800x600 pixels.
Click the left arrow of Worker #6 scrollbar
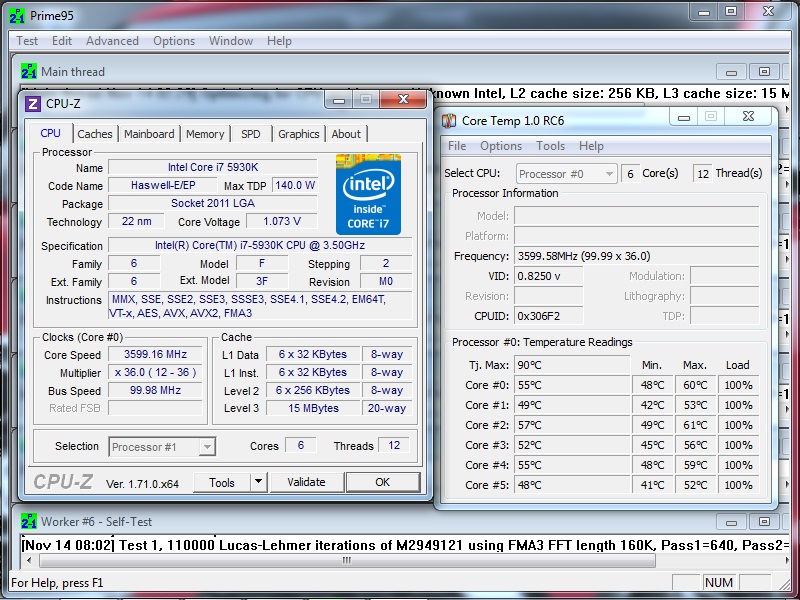pos(29,560)
